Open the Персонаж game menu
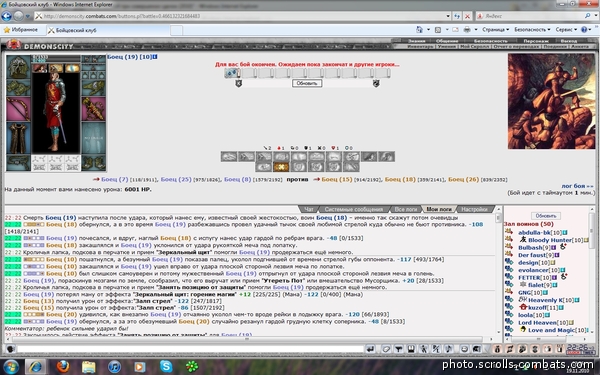Viewport: 600px width, 375px height. point(536,41)
